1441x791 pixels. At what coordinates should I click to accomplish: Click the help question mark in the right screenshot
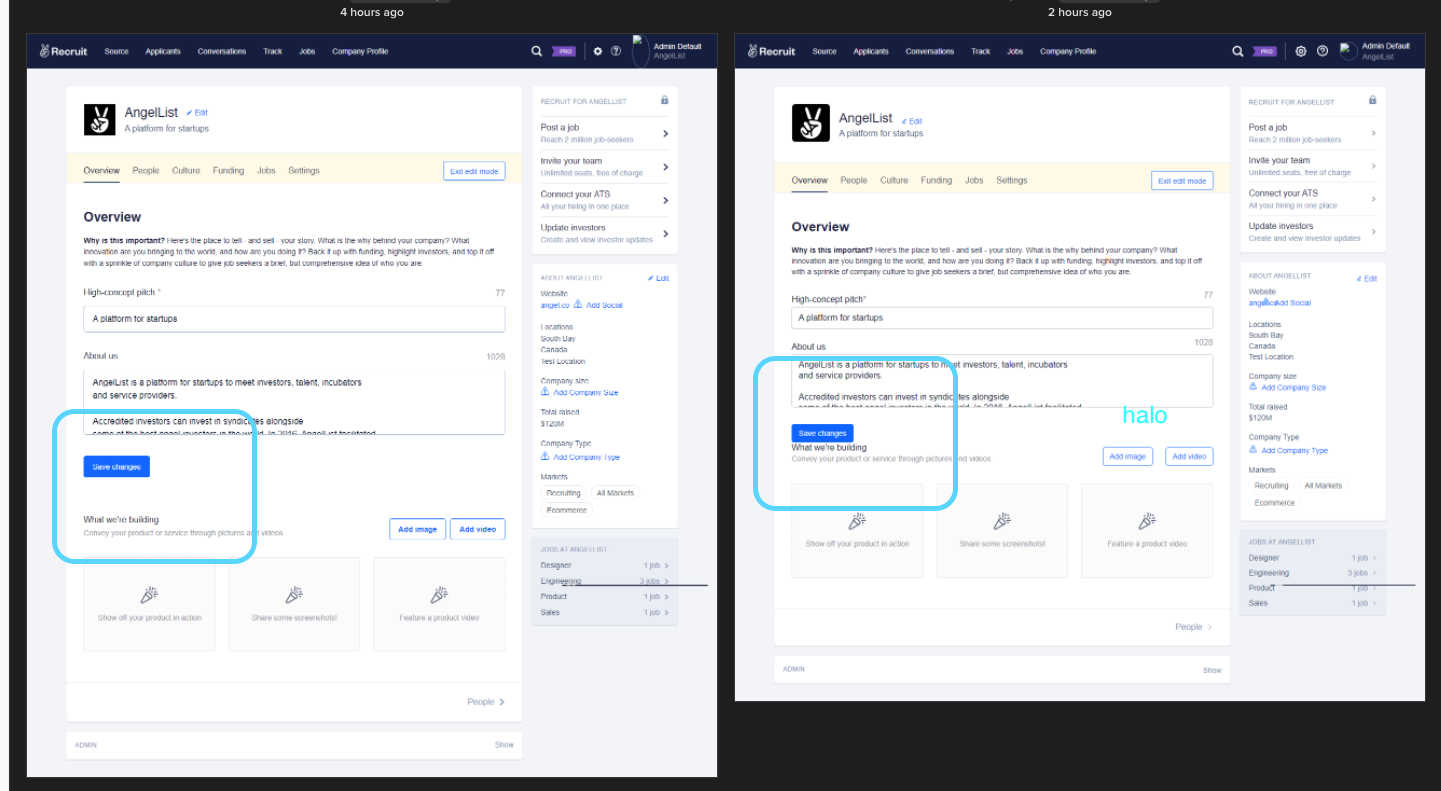1322,51
